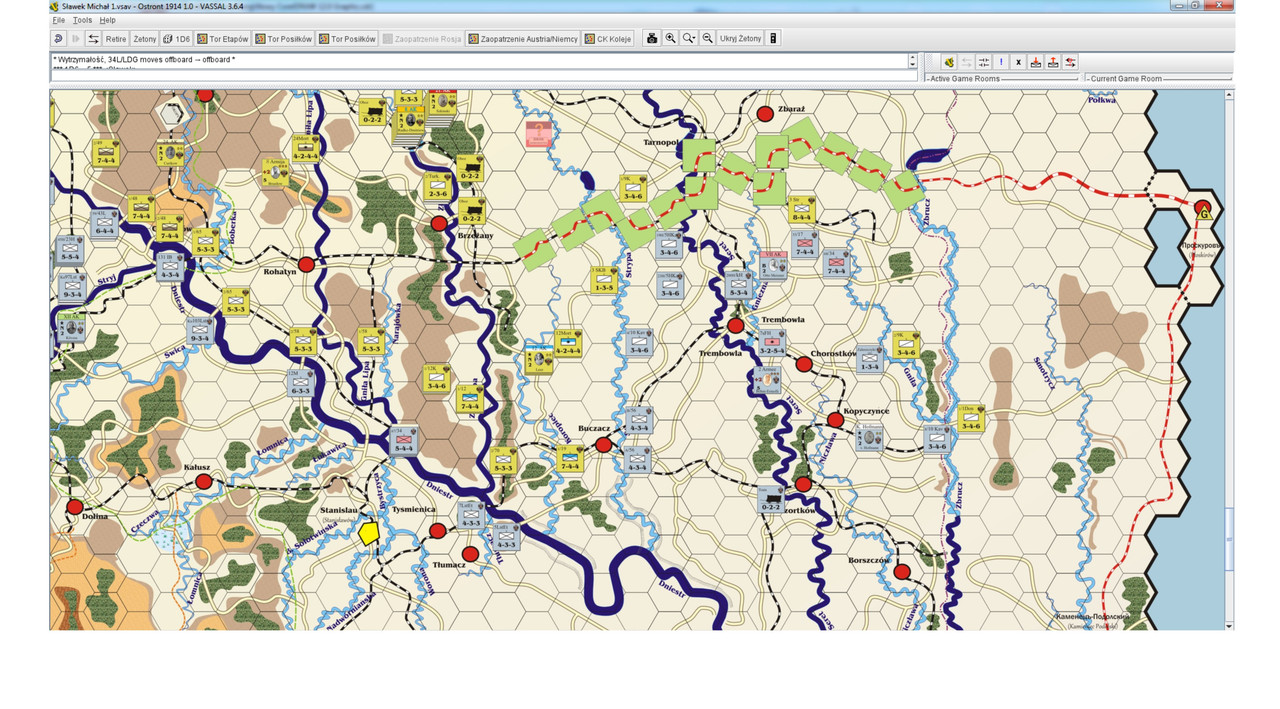This screenshot has width=1280, height=709.
Task: Click the map scrollbar up arrow
Action: (1230, 94)
